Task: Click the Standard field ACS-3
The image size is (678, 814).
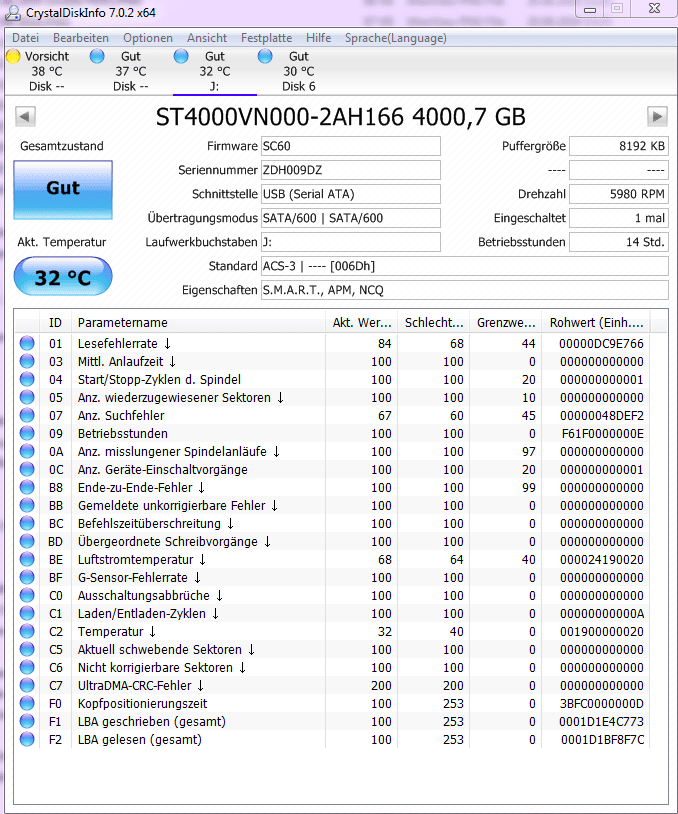Action: click(x=465, y=266)
